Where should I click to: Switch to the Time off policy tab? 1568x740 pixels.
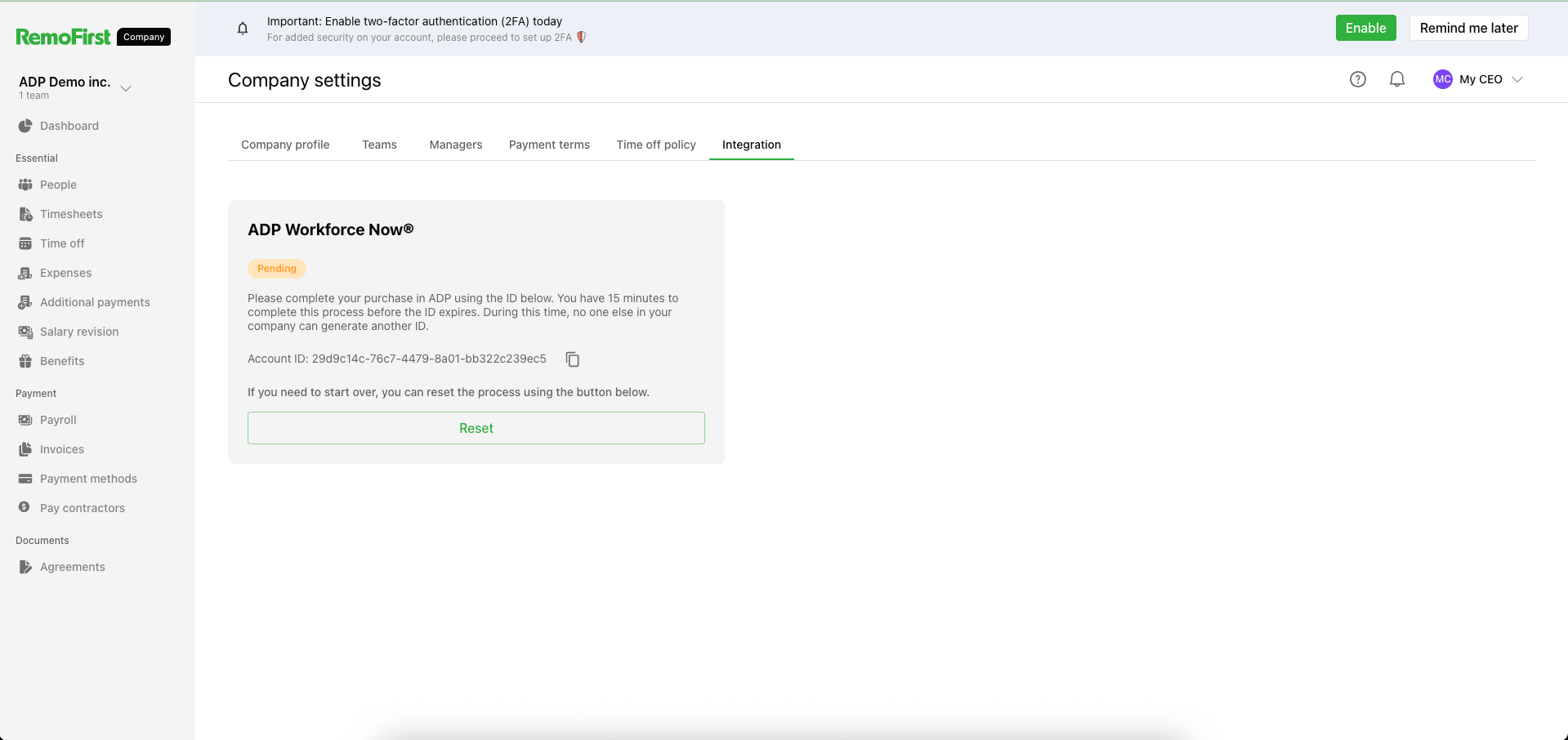click(x=656, y=145)
